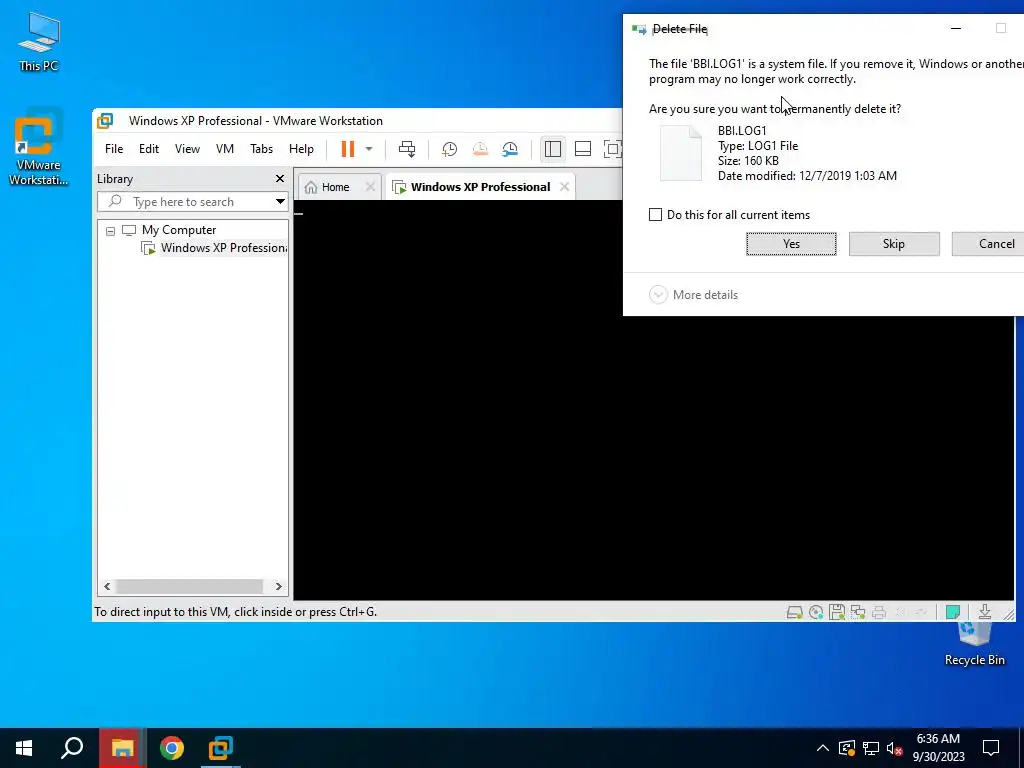Minimize the Delete File dialog
Viewport: 1024px width, 768px height.
point(956,29)
